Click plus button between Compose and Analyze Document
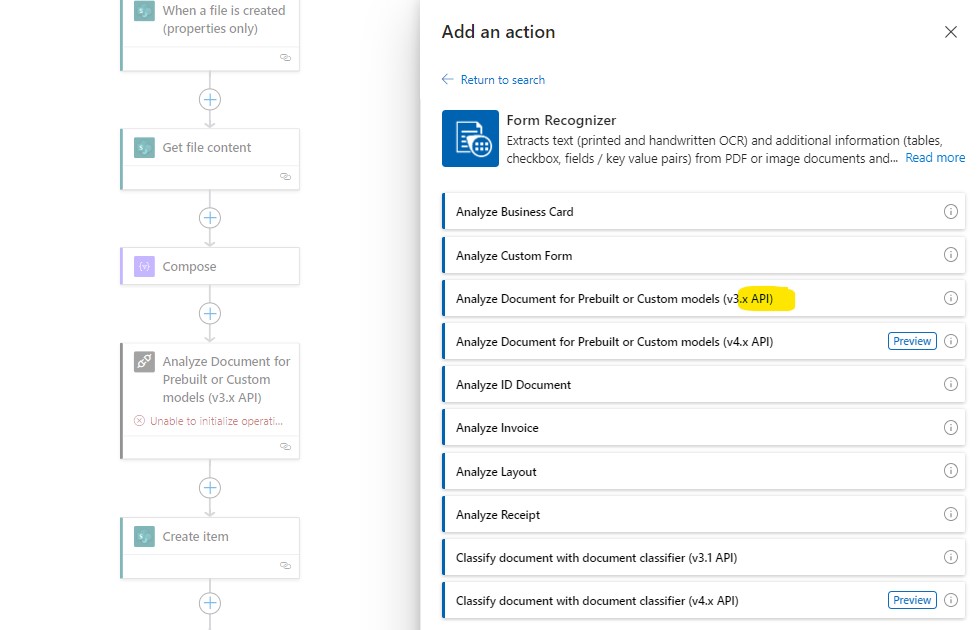 (209, 313)
